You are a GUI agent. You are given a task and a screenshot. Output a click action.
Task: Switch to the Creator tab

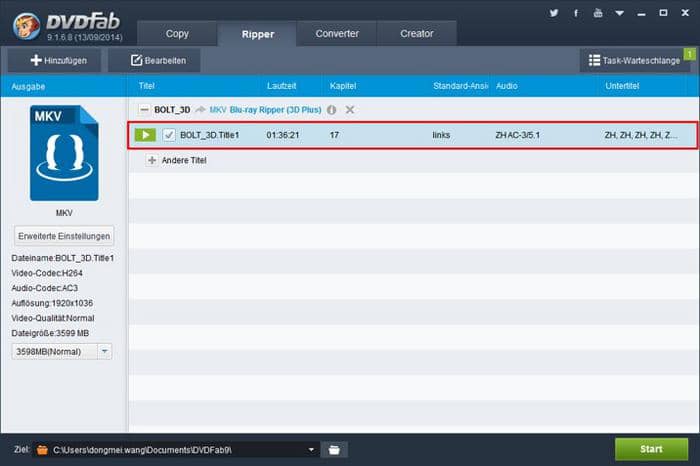pos(417,33)
